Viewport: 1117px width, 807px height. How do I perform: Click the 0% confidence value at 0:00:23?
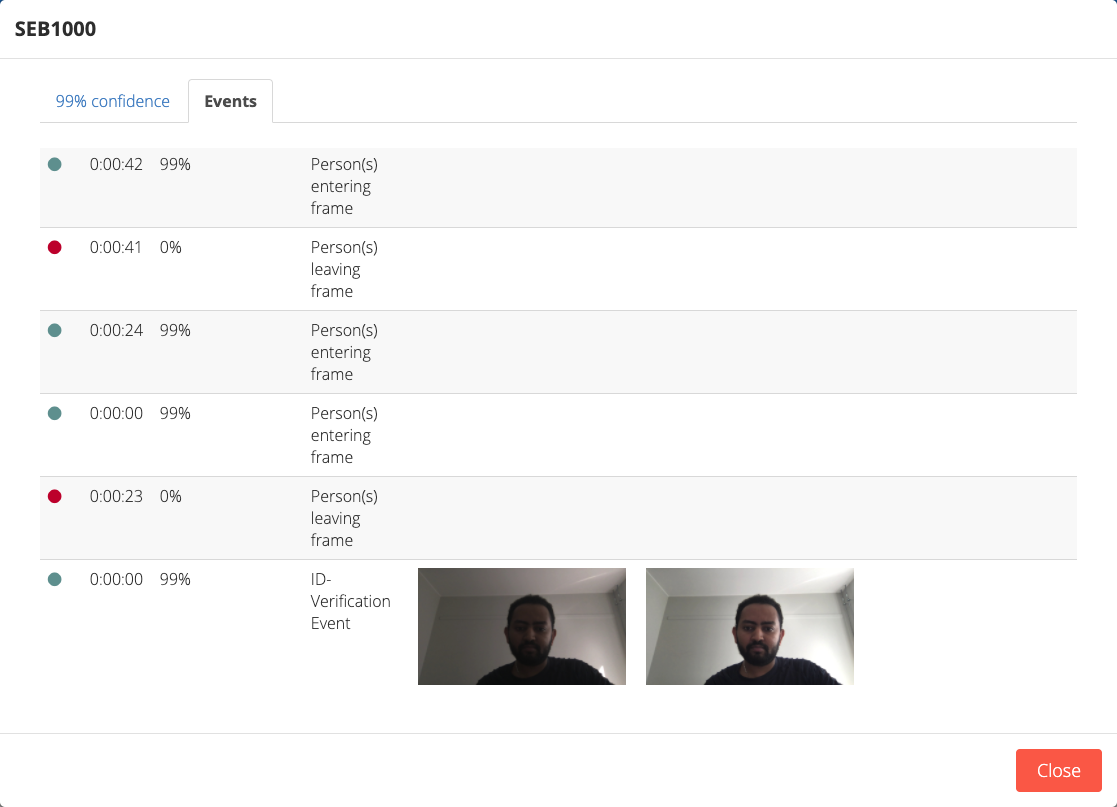(171, 496)
